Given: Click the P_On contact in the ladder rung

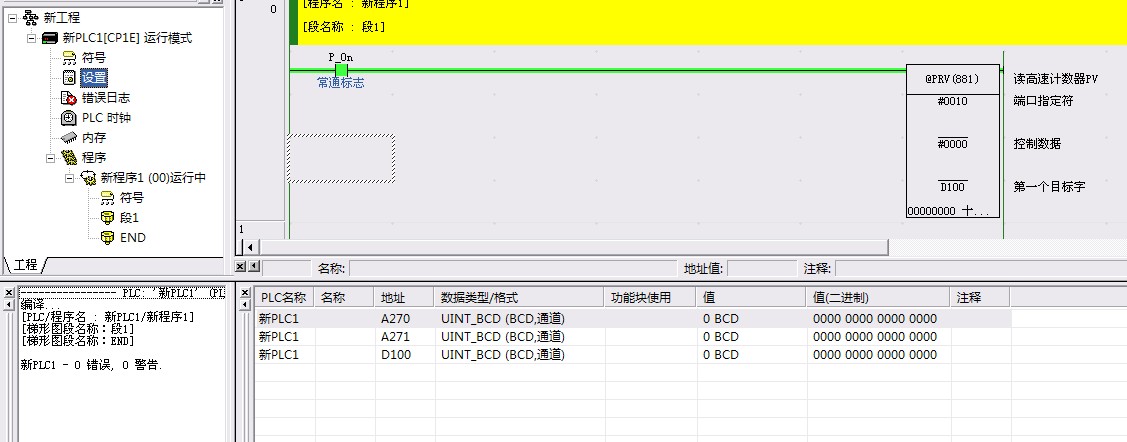Looking at the screenshot, I should click(x=341, y=69).
